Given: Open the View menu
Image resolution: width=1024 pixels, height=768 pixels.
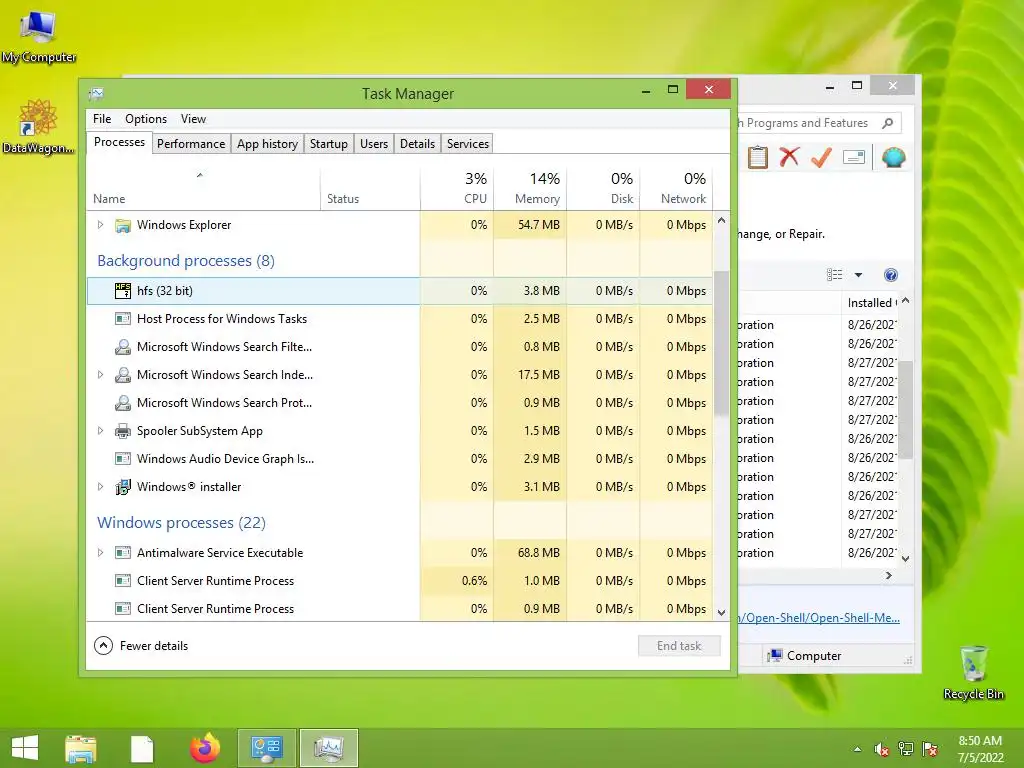Looking at the screenshot, I should coord(193,119).
